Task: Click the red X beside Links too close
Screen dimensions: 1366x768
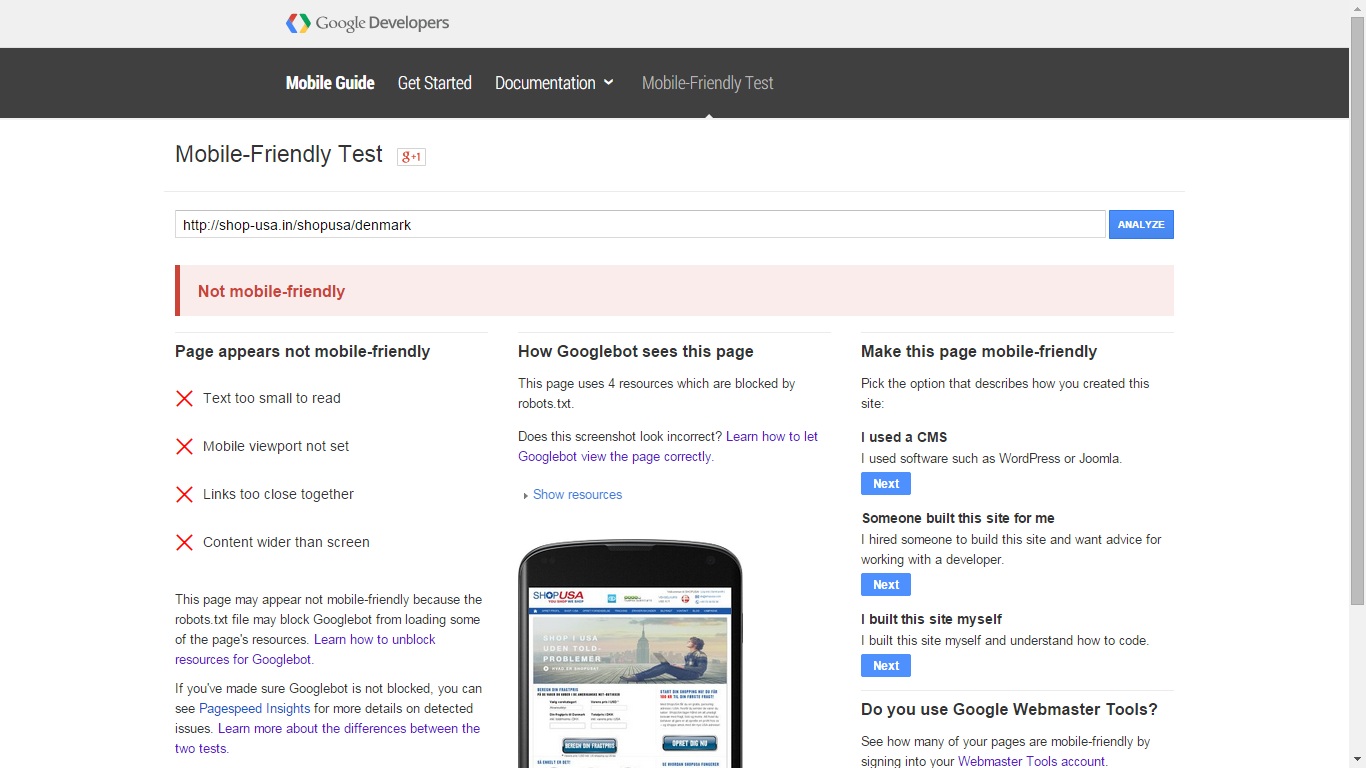Action: coord(184,494)
